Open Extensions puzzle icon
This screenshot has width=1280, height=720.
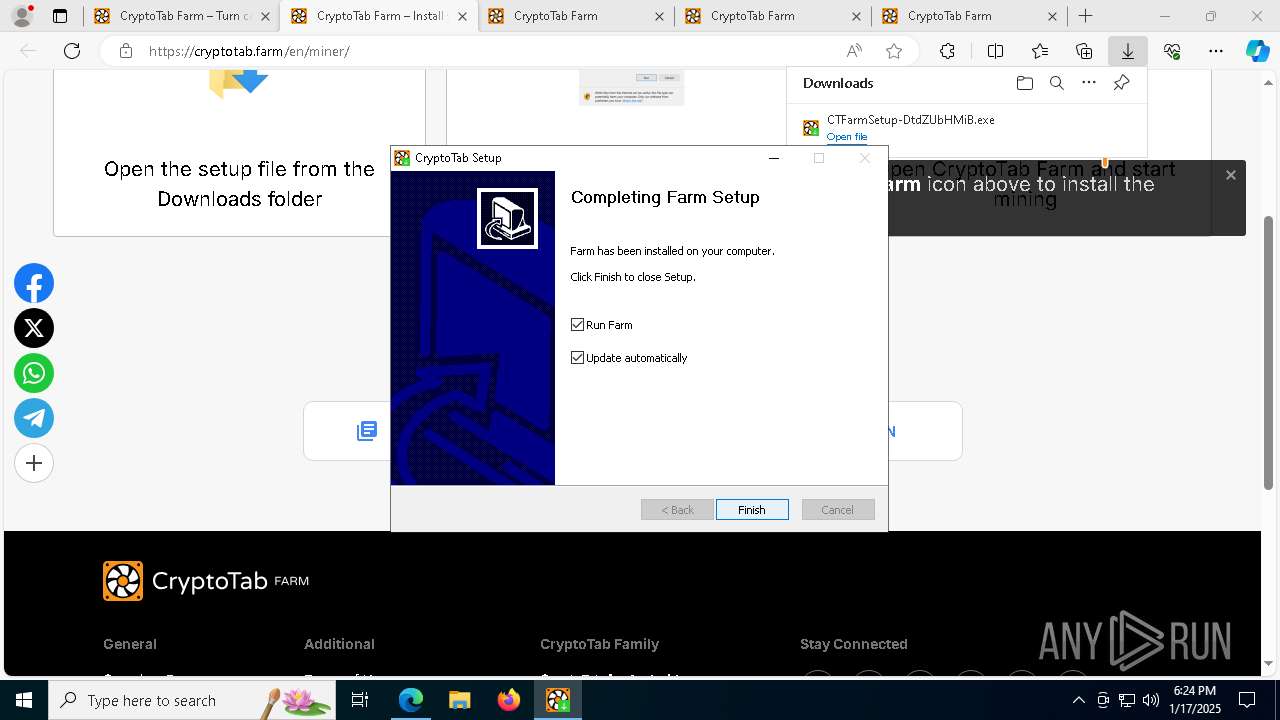947,51
